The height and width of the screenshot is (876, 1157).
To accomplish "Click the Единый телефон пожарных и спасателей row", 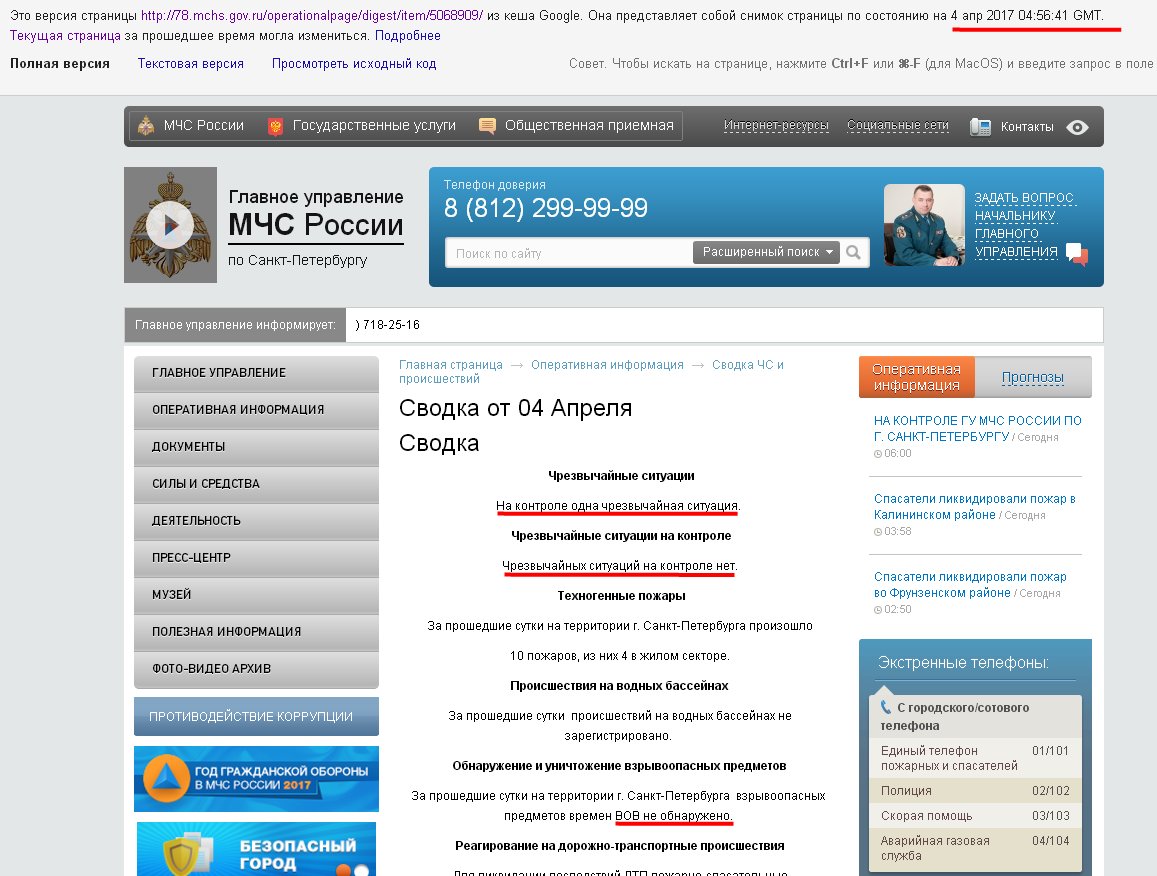I will tap(975, 758).
